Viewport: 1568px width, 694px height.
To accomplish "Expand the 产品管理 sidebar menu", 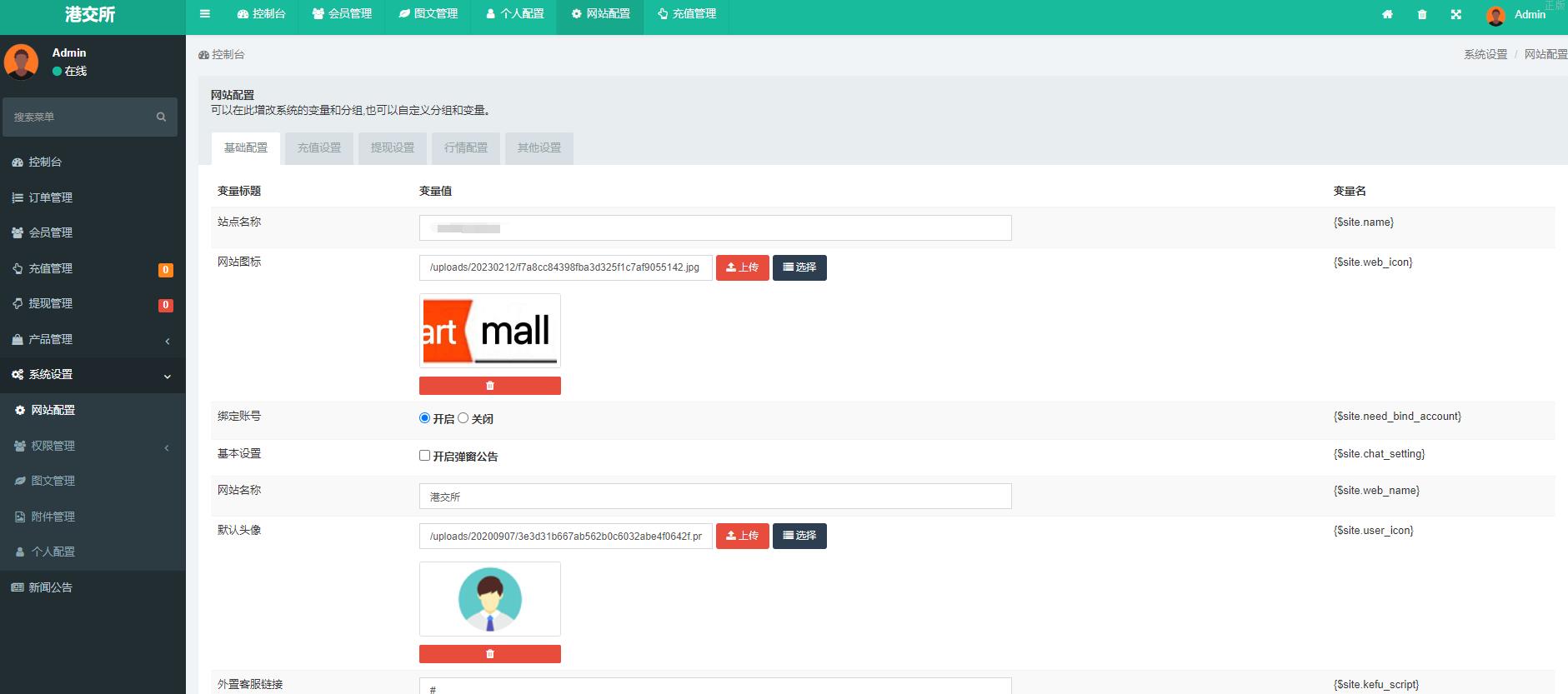I will coord(92,339).
